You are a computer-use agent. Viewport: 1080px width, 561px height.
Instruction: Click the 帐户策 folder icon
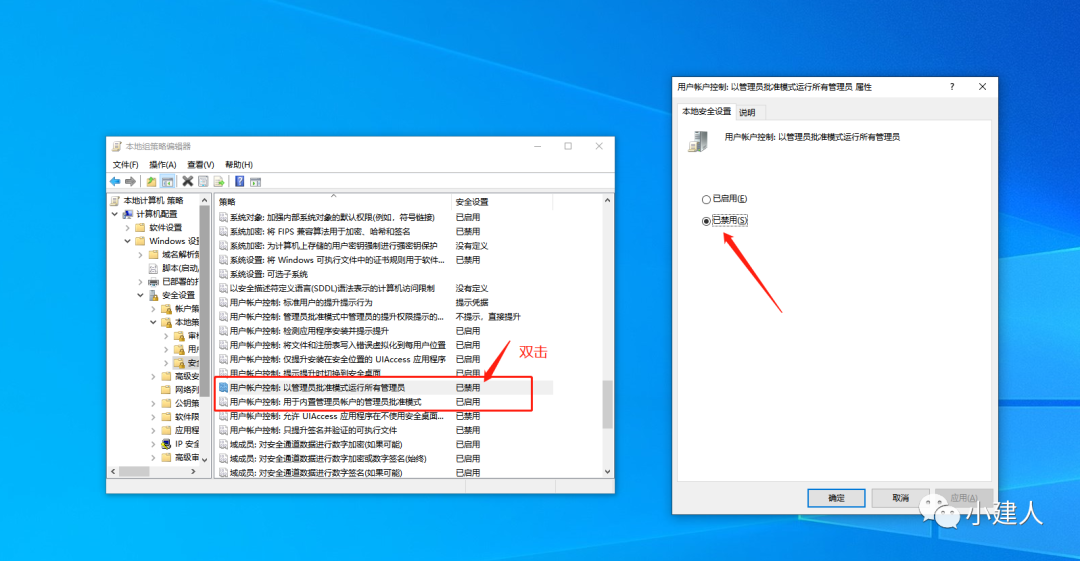click(166, 309)
